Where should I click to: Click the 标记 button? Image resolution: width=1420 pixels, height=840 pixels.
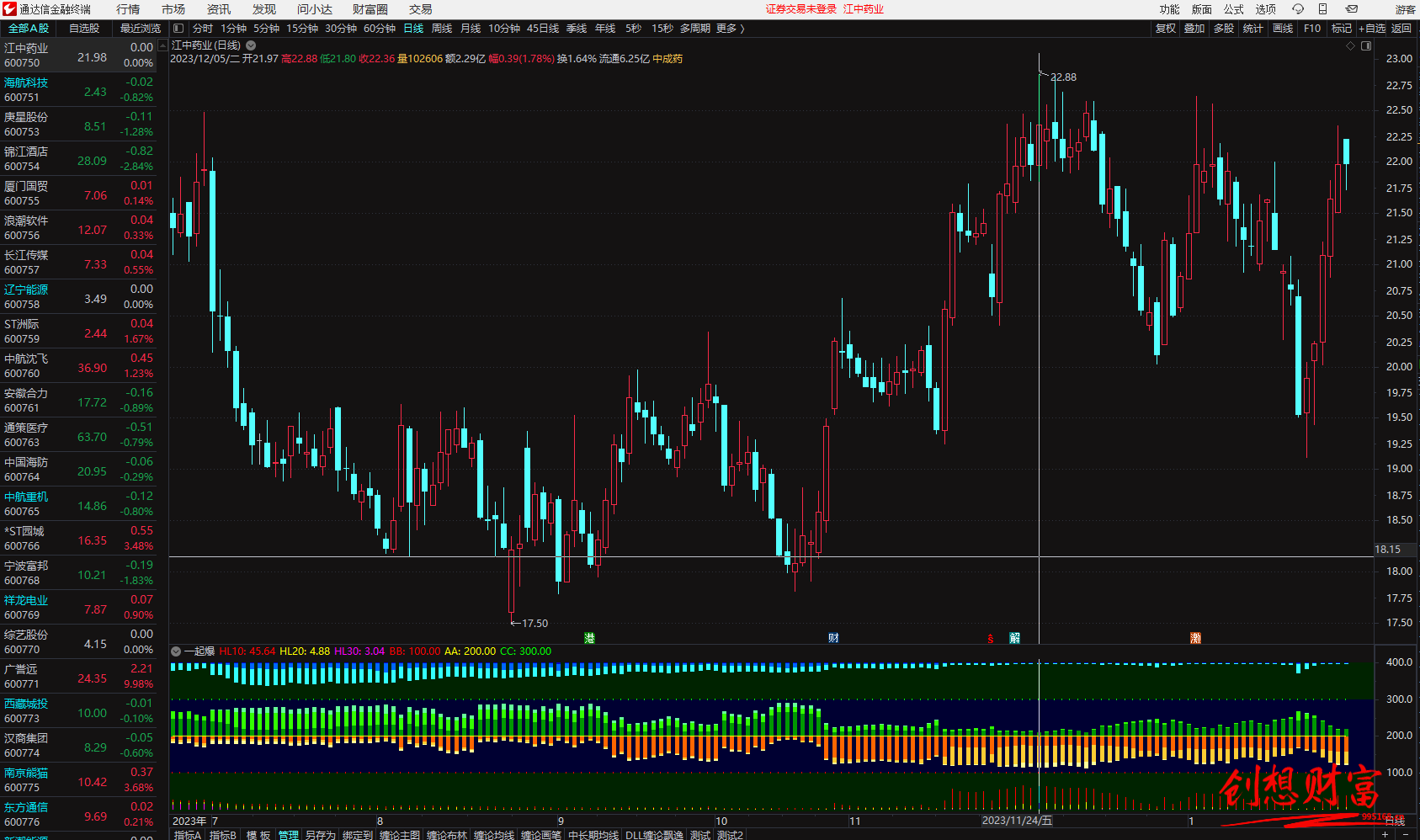tap(1342, 29)
